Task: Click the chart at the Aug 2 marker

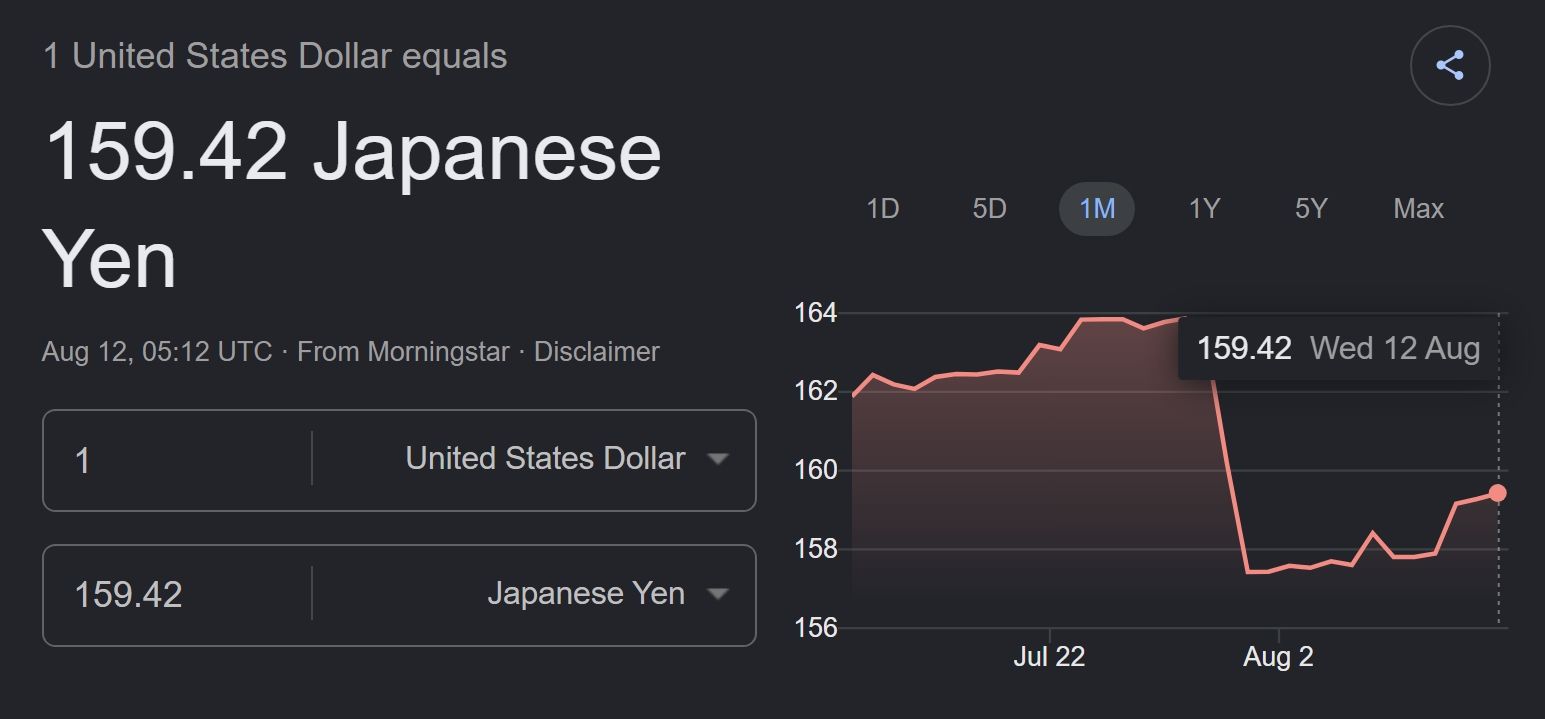Action: [x=1278, y=656]
